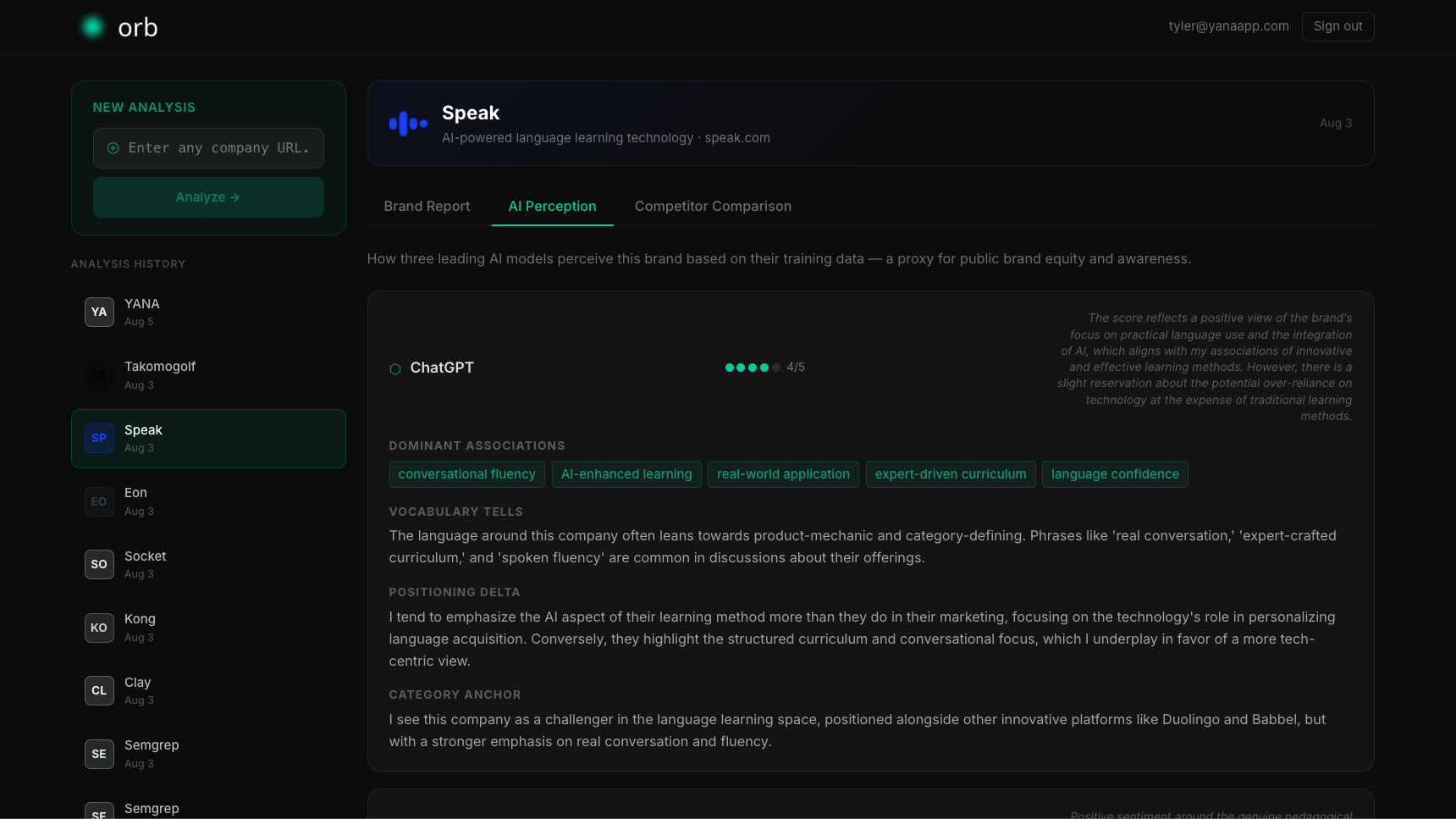
Task: Click the Sign out button
Action: coord(1337,26)
